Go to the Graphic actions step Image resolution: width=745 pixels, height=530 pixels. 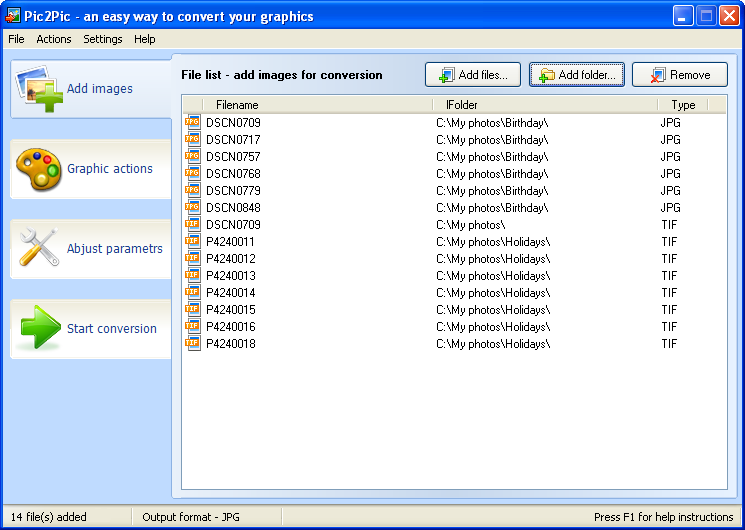[91, 169]
